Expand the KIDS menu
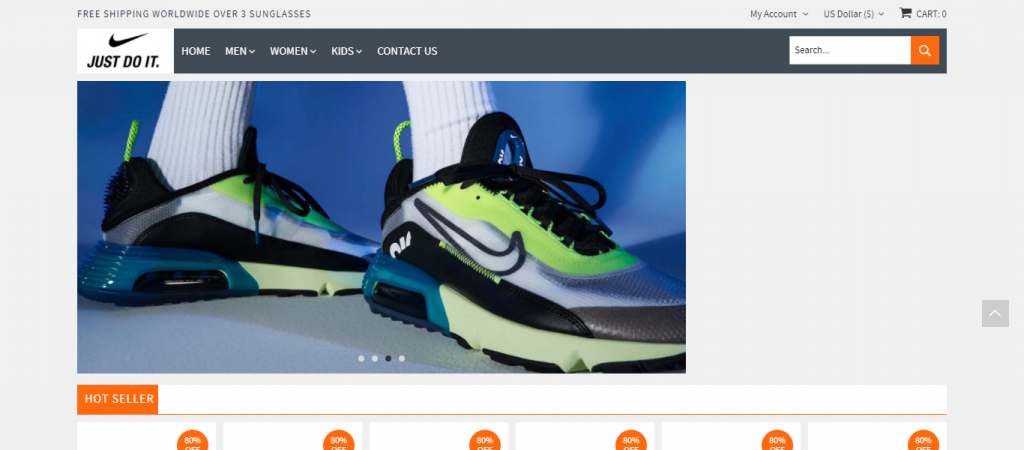This screenshot has height=450, width=1024. pos(346,51)
